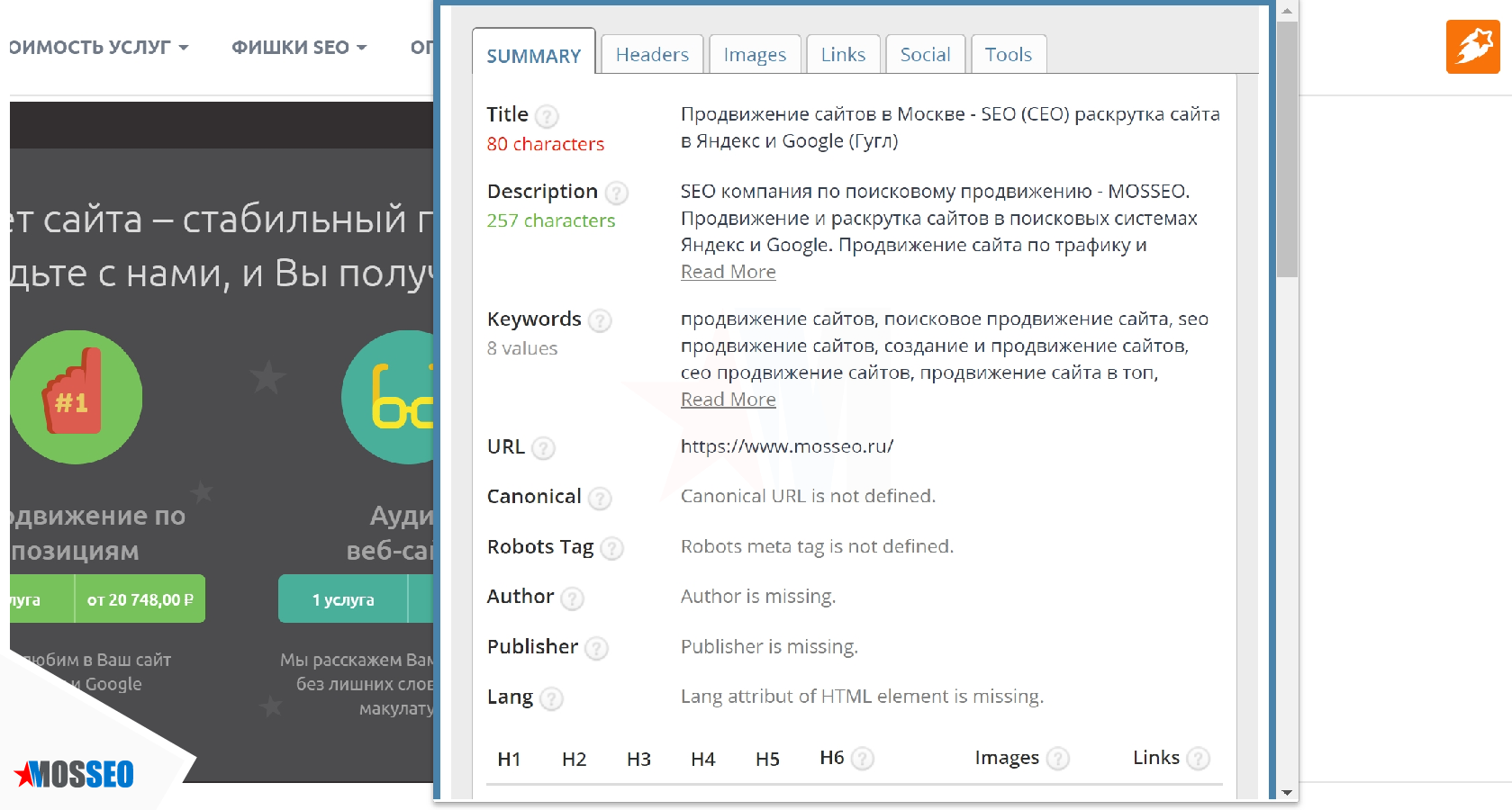Click Read More under Keywords text
Screen dimensions: 1512x810
coord(728,400)
